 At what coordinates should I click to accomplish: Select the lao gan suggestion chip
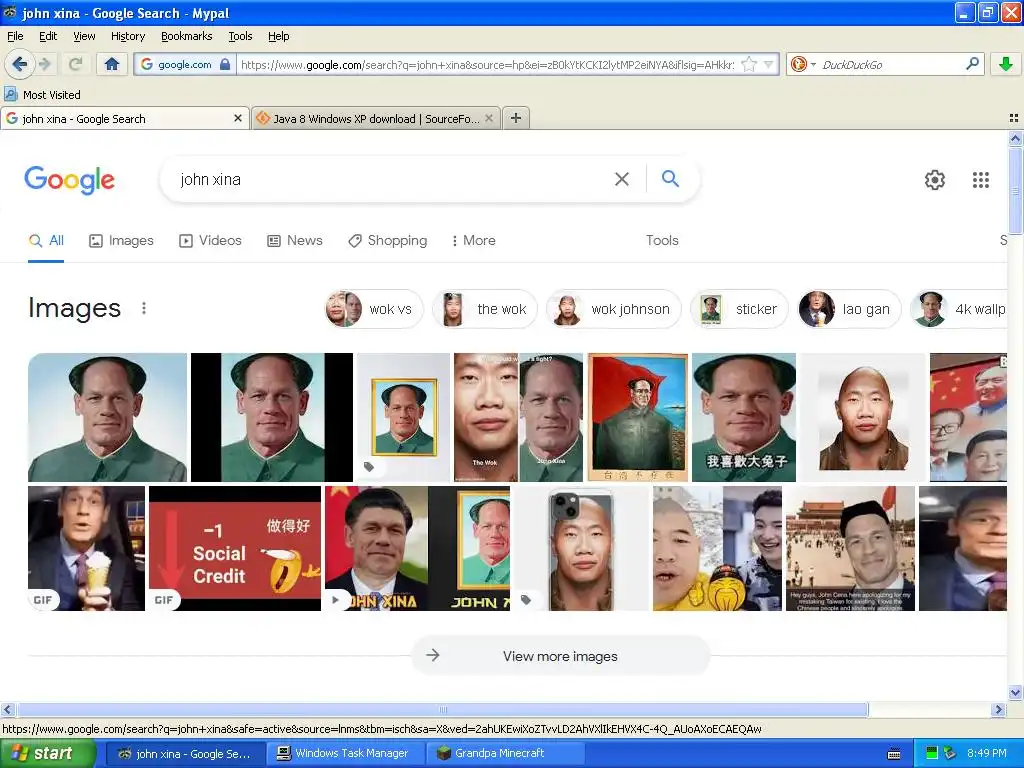[x=849, y=309]
